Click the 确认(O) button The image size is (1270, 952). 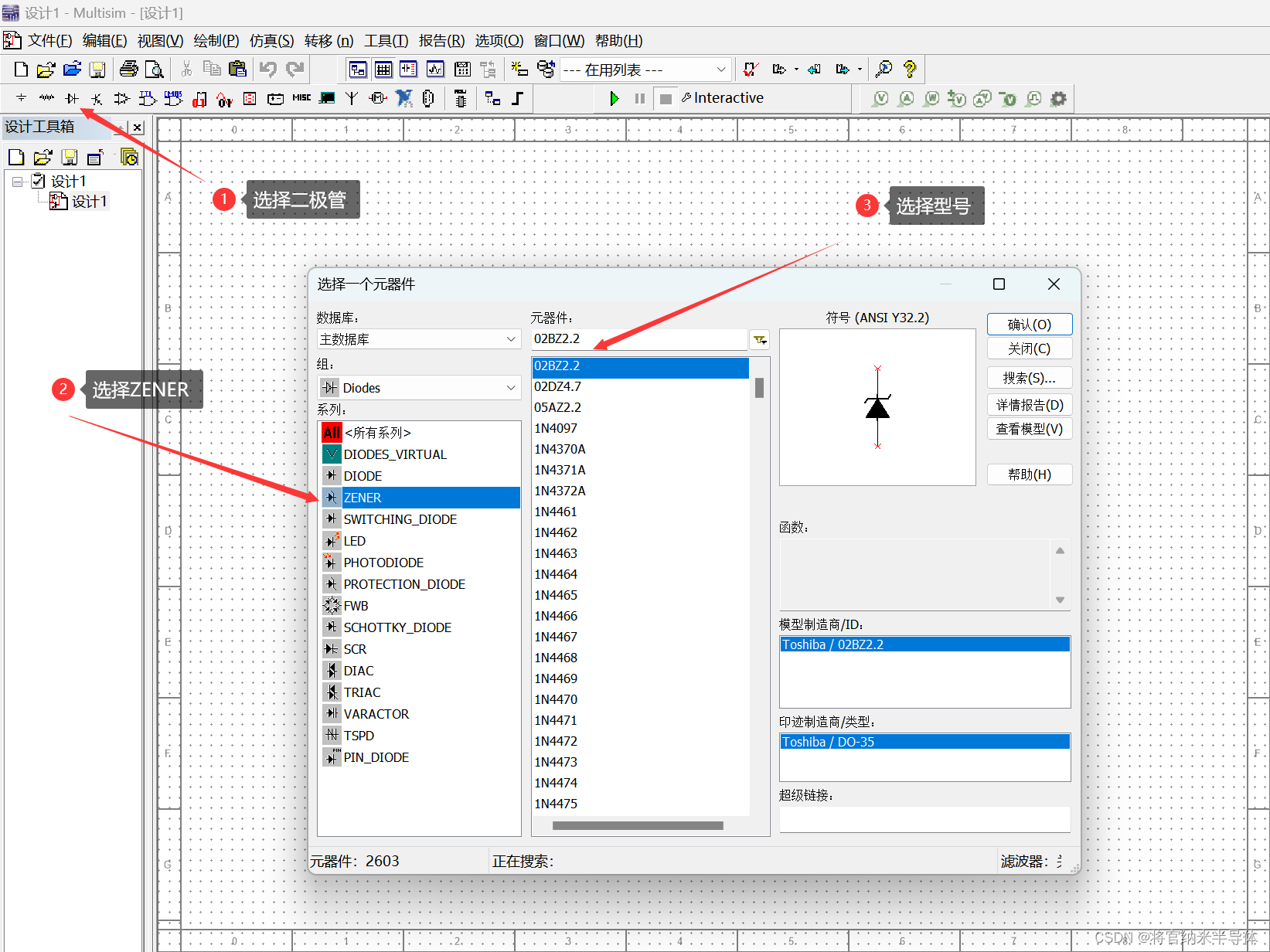1029,325
